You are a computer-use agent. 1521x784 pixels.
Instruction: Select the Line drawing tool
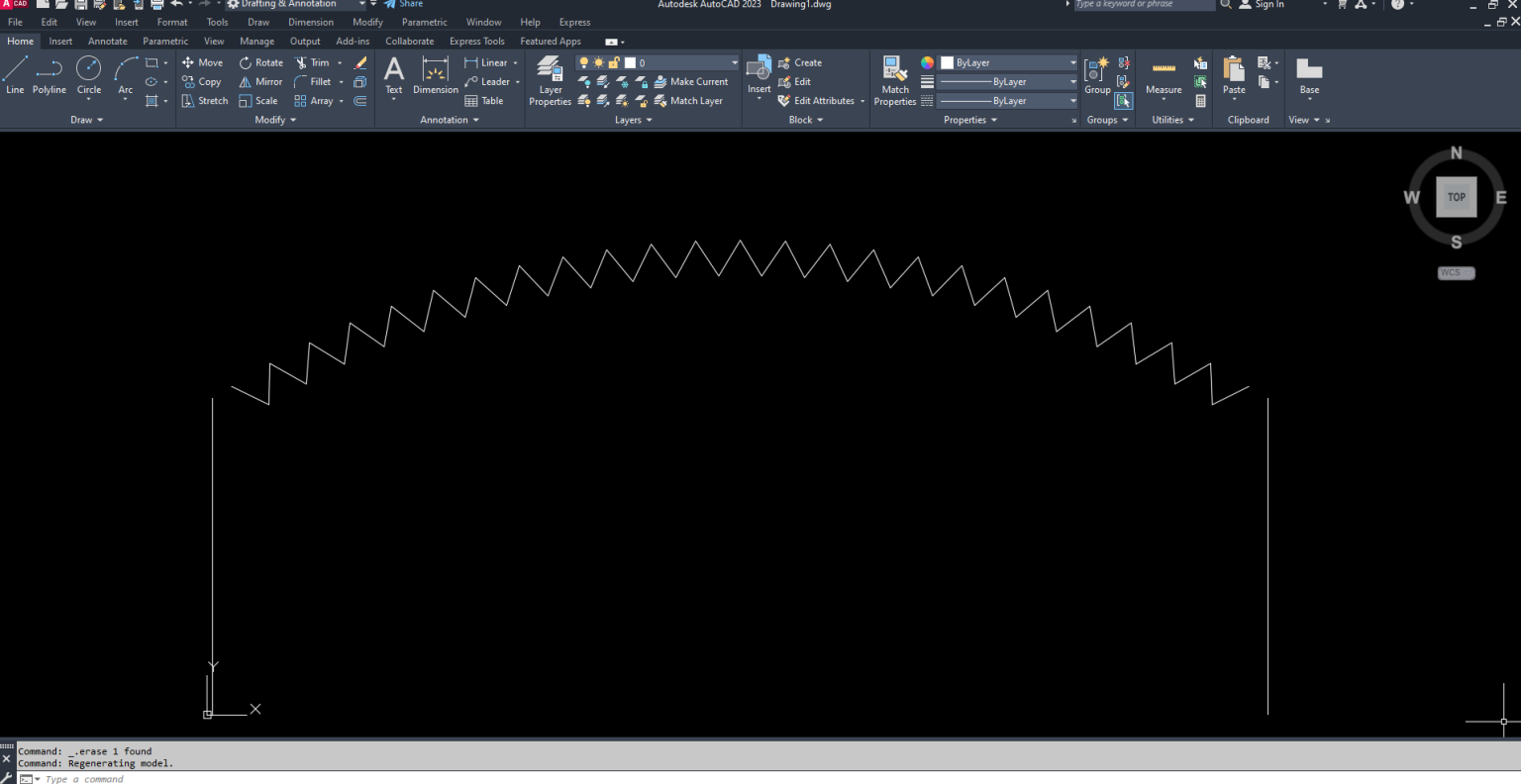[x=15, y=74]
